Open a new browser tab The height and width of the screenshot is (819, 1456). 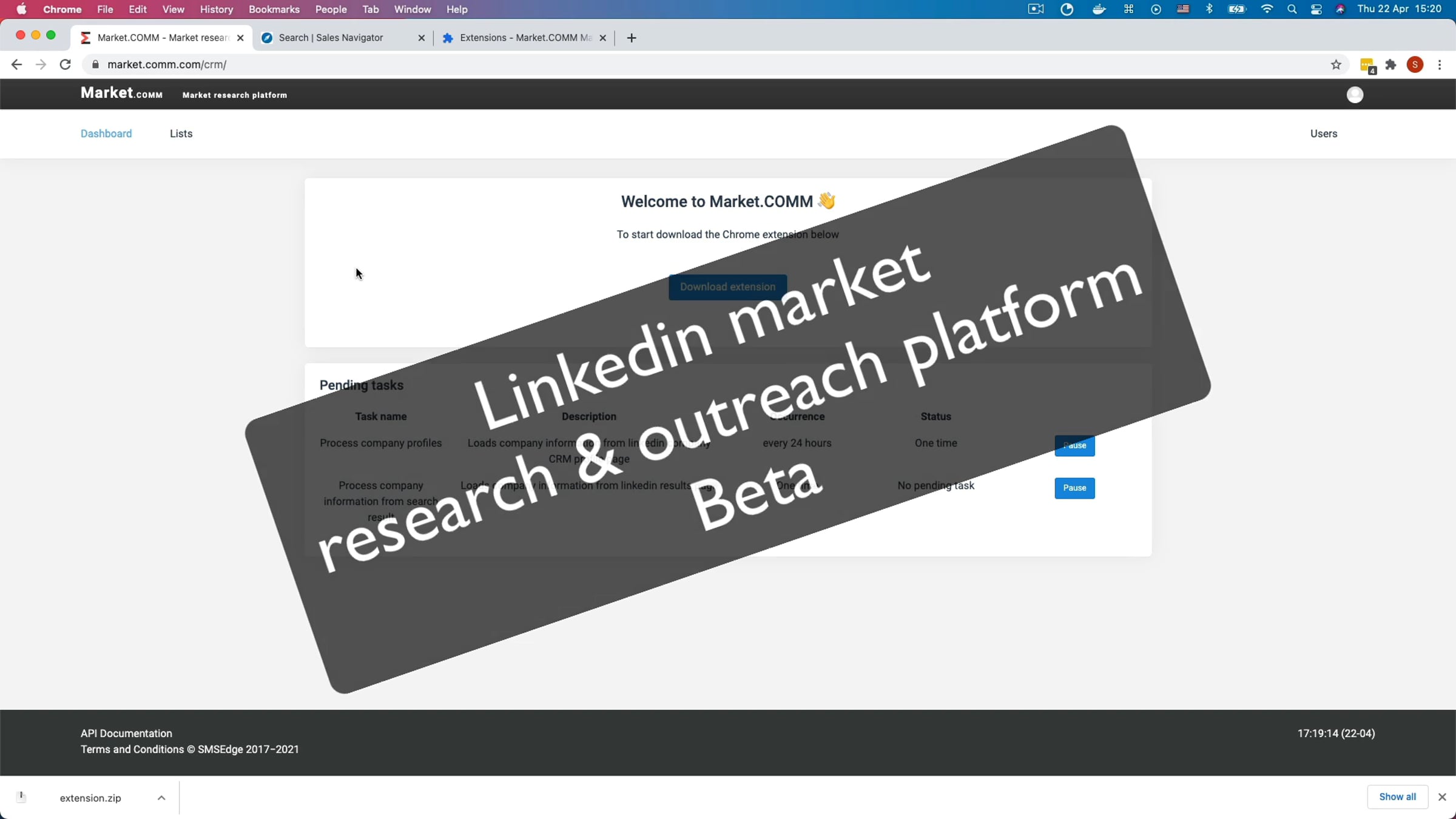[632, 38]
